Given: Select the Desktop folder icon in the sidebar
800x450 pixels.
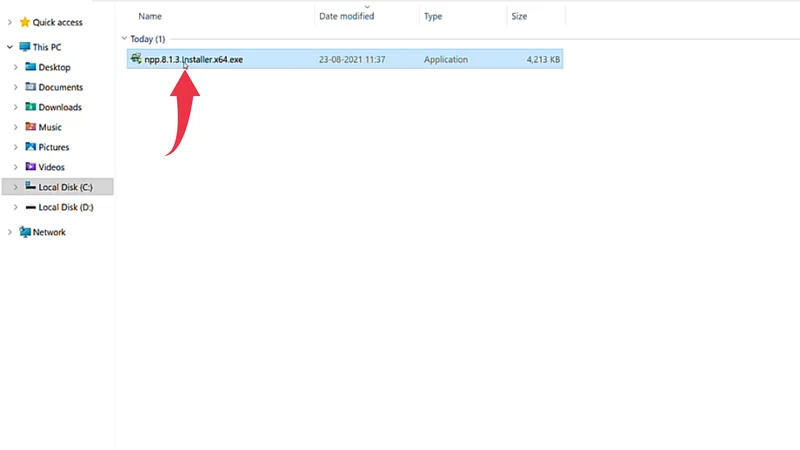Looking at the screenshot, I should [31, 67].
